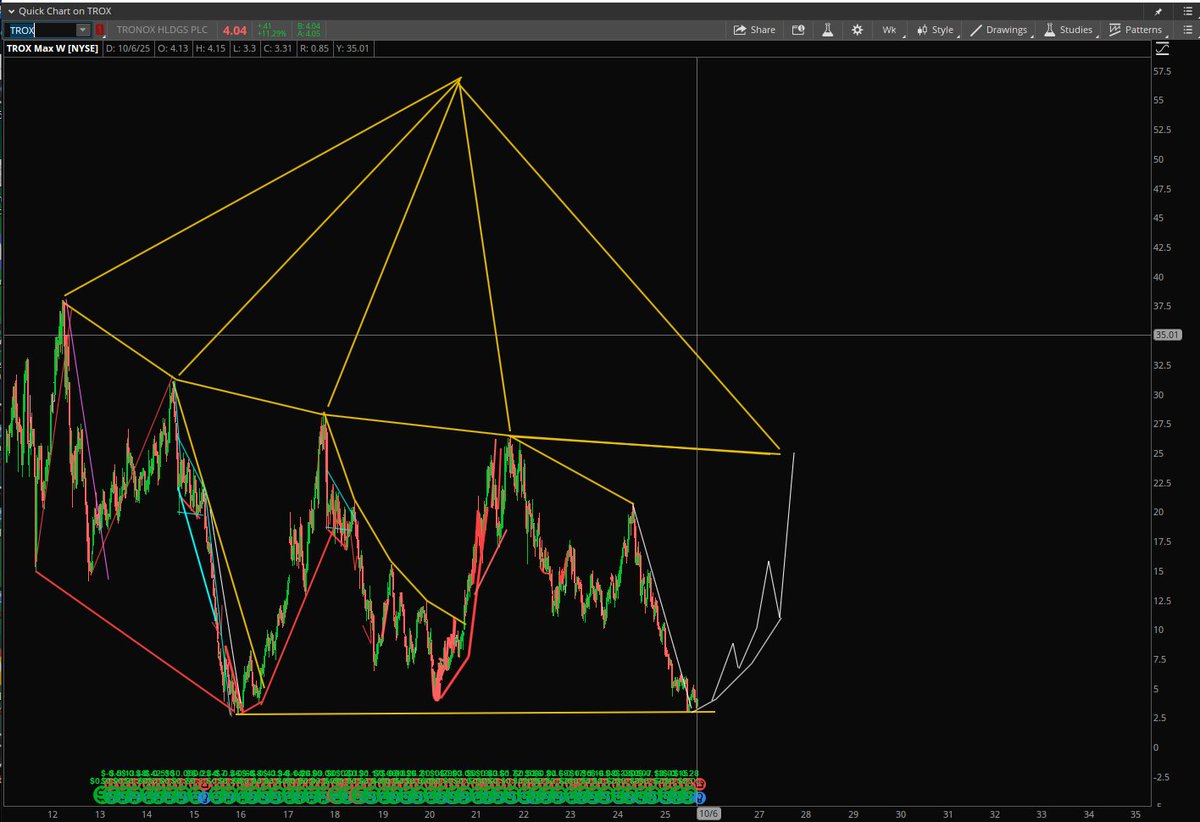Open the symbol dropdown arrow next to TROX
The image size is (1200, 822).
(x=83, y=30)
